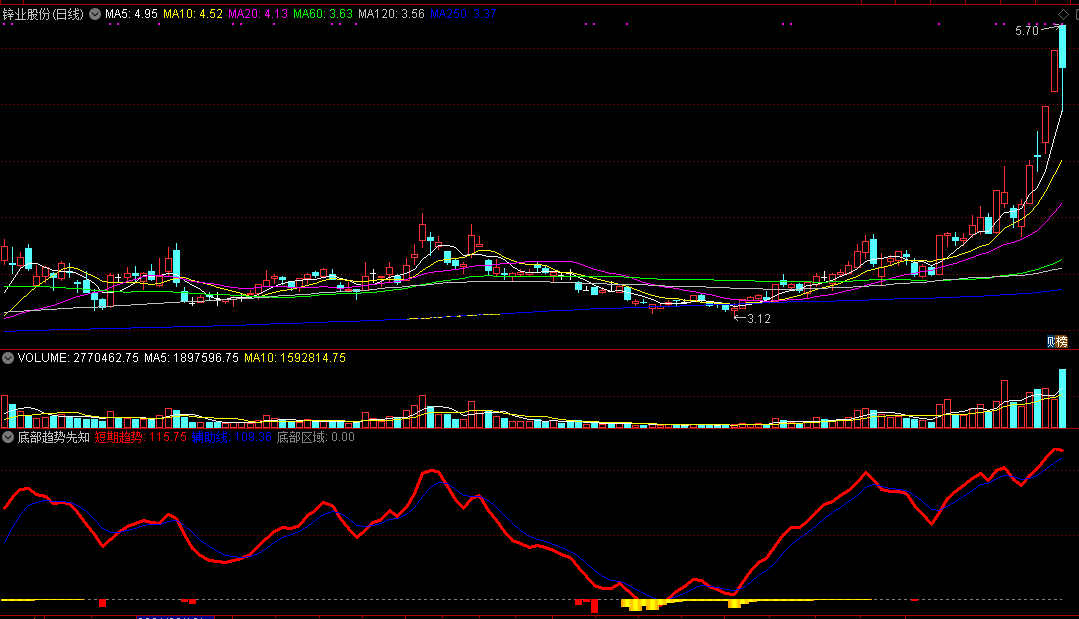The image size is (1079, 619).
Task: Click the volume MA10: 1592814.75 readout
Action: coord(295,358)
